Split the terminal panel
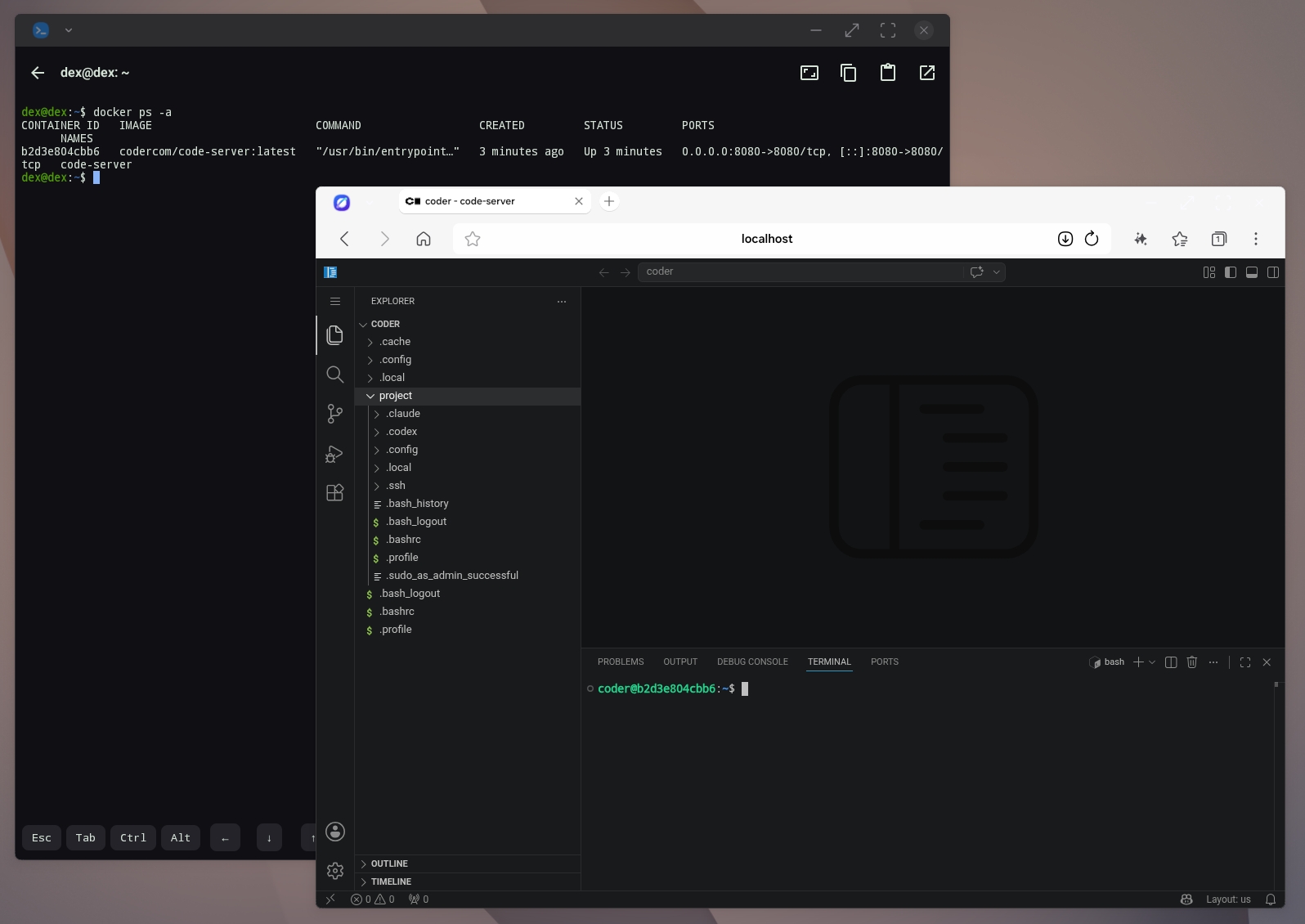The height and width of the screenshot is (924, 1305). pyautogui.click(x=1171, y=662)
